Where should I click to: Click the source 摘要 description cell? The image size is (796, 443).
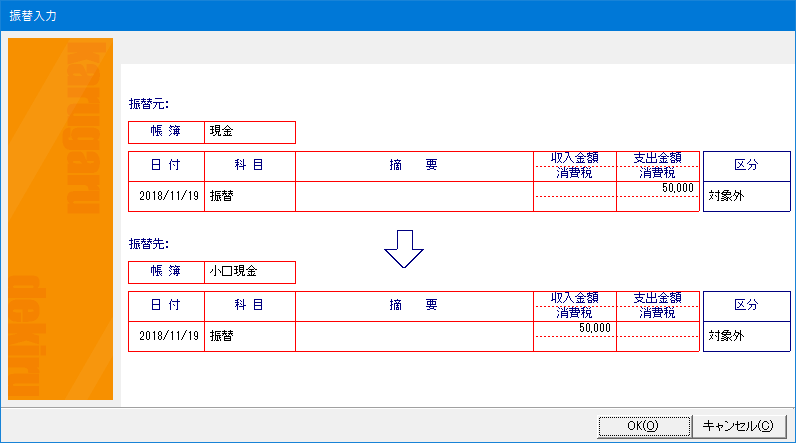click(414, 196)
